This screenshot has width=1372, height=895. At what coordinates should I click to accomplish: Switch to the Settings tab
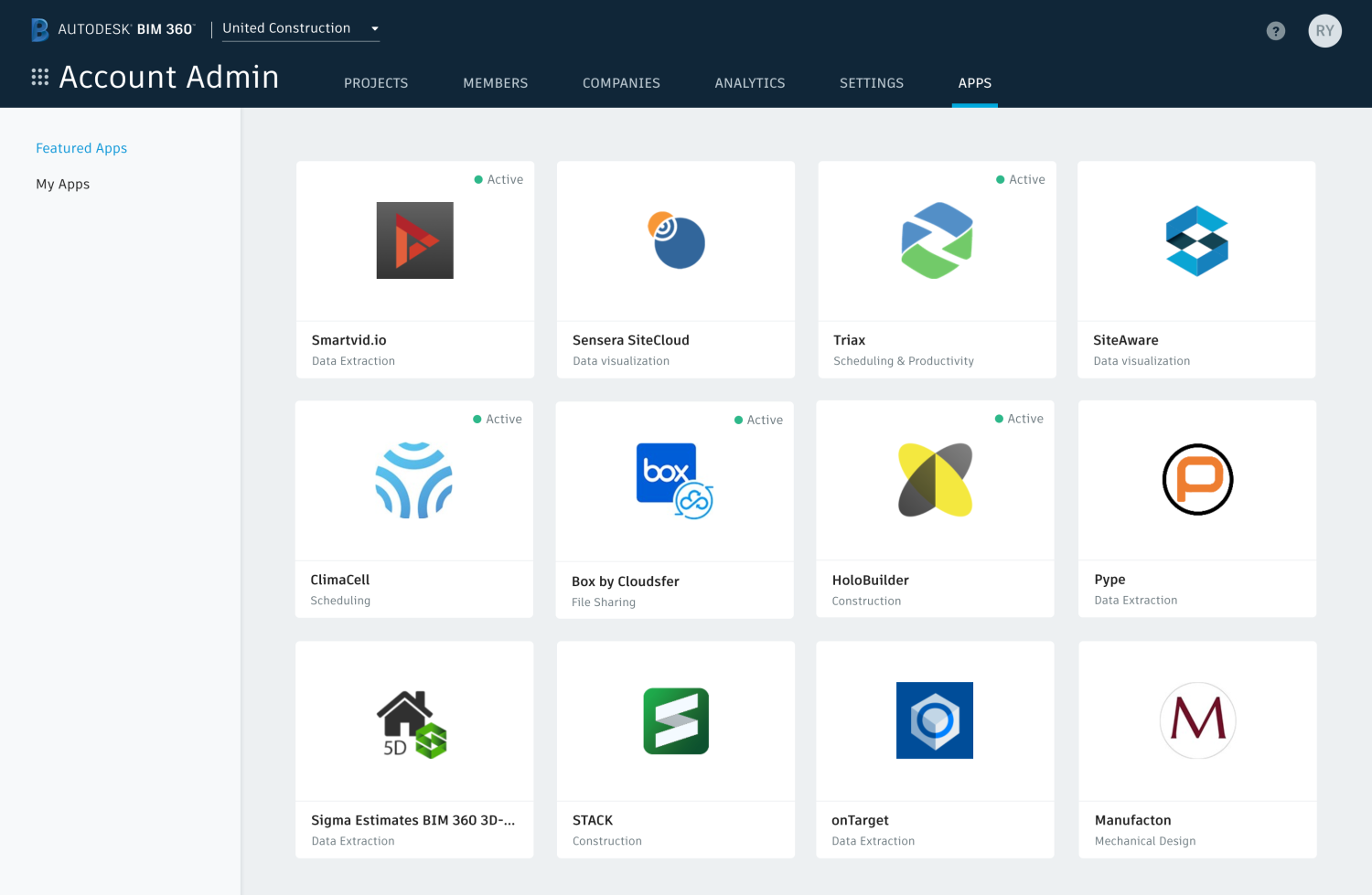coord(872,83)
